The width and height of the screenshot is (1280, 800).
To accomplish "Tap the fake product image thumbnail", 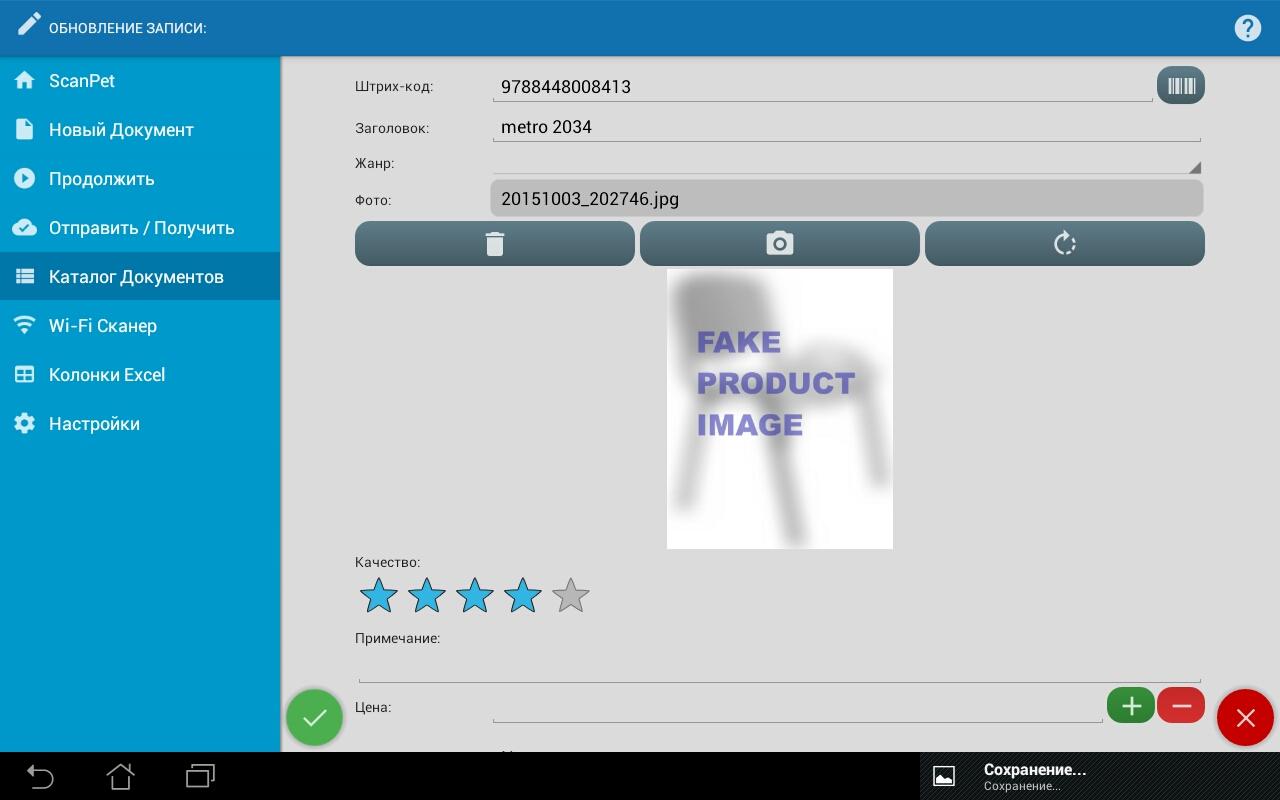I will 780,409.
